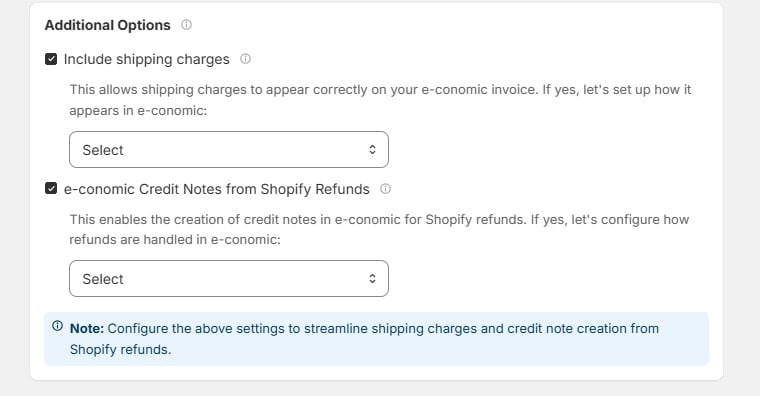Click up-down arrows on shipping charges select
The width and height of the screenshot is (760, 396).
click(x=372, y=149)
